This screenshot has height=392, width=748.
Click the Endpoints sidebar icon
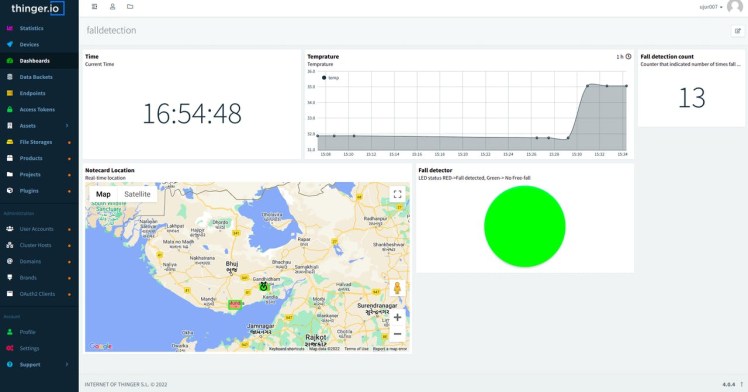tap(10, 93)
